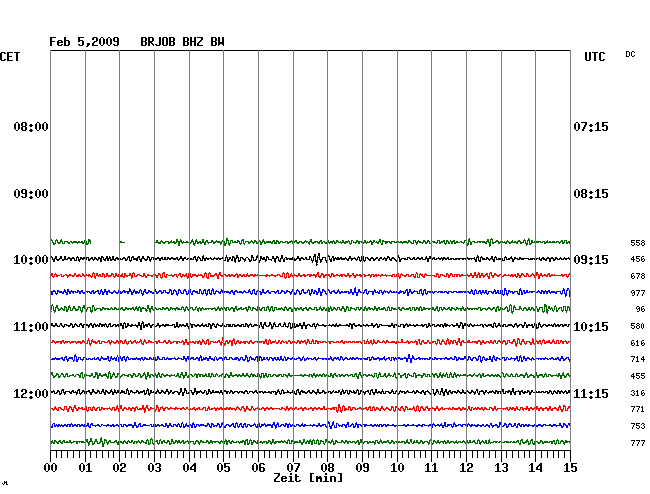The height and width of the screenshot is (494, 650).
Task: Click the red trace with DC value 616
Action: tap(310, 342)
